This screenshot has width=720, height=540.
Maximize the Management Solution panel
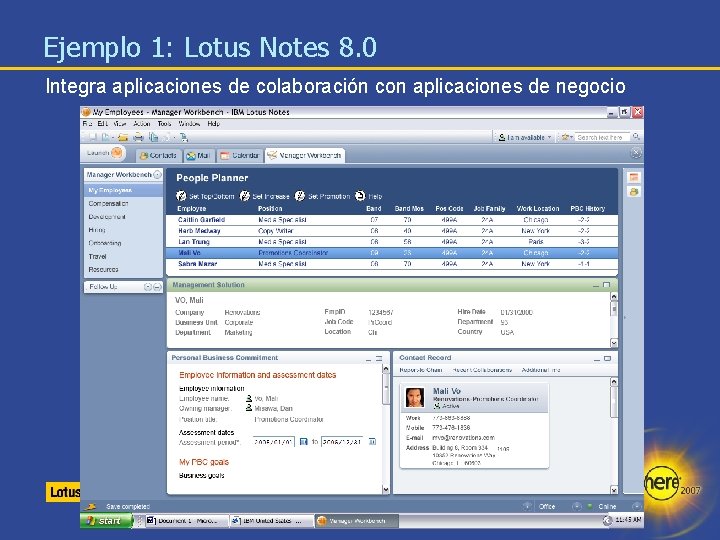pyautogui.click(x=607, y=285)
